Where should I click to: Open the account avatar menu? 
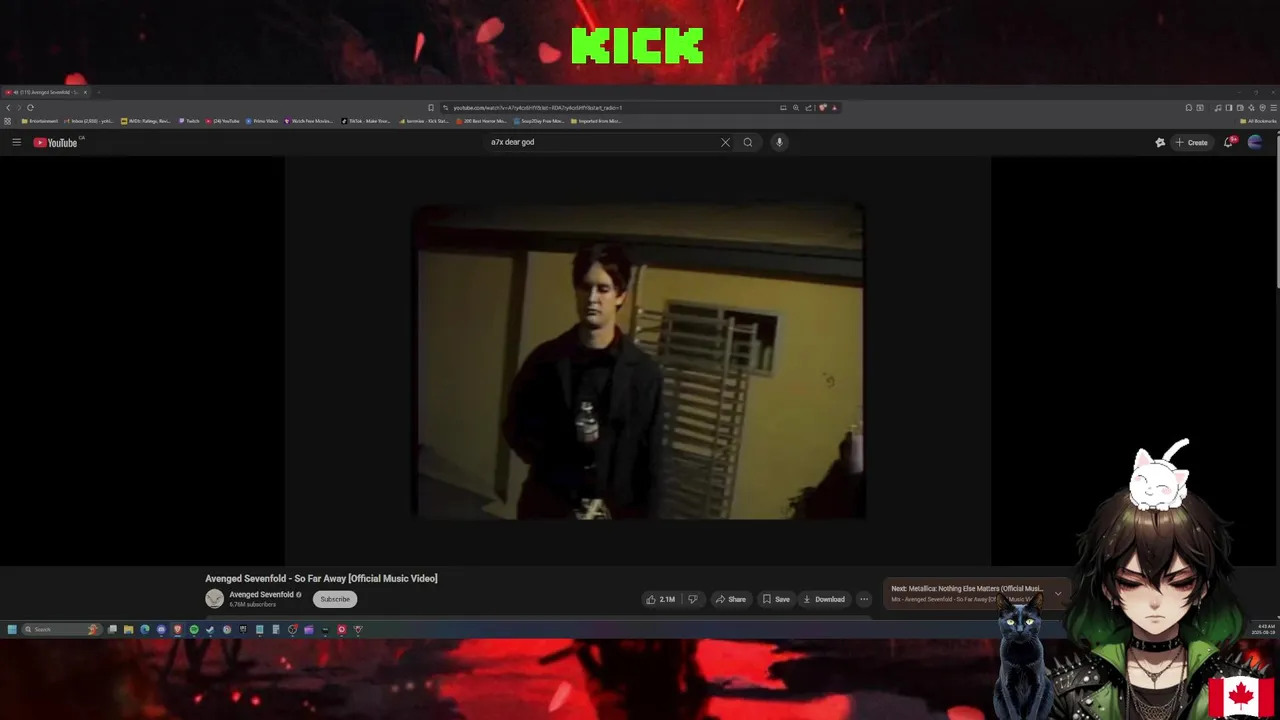[1255, 142]
